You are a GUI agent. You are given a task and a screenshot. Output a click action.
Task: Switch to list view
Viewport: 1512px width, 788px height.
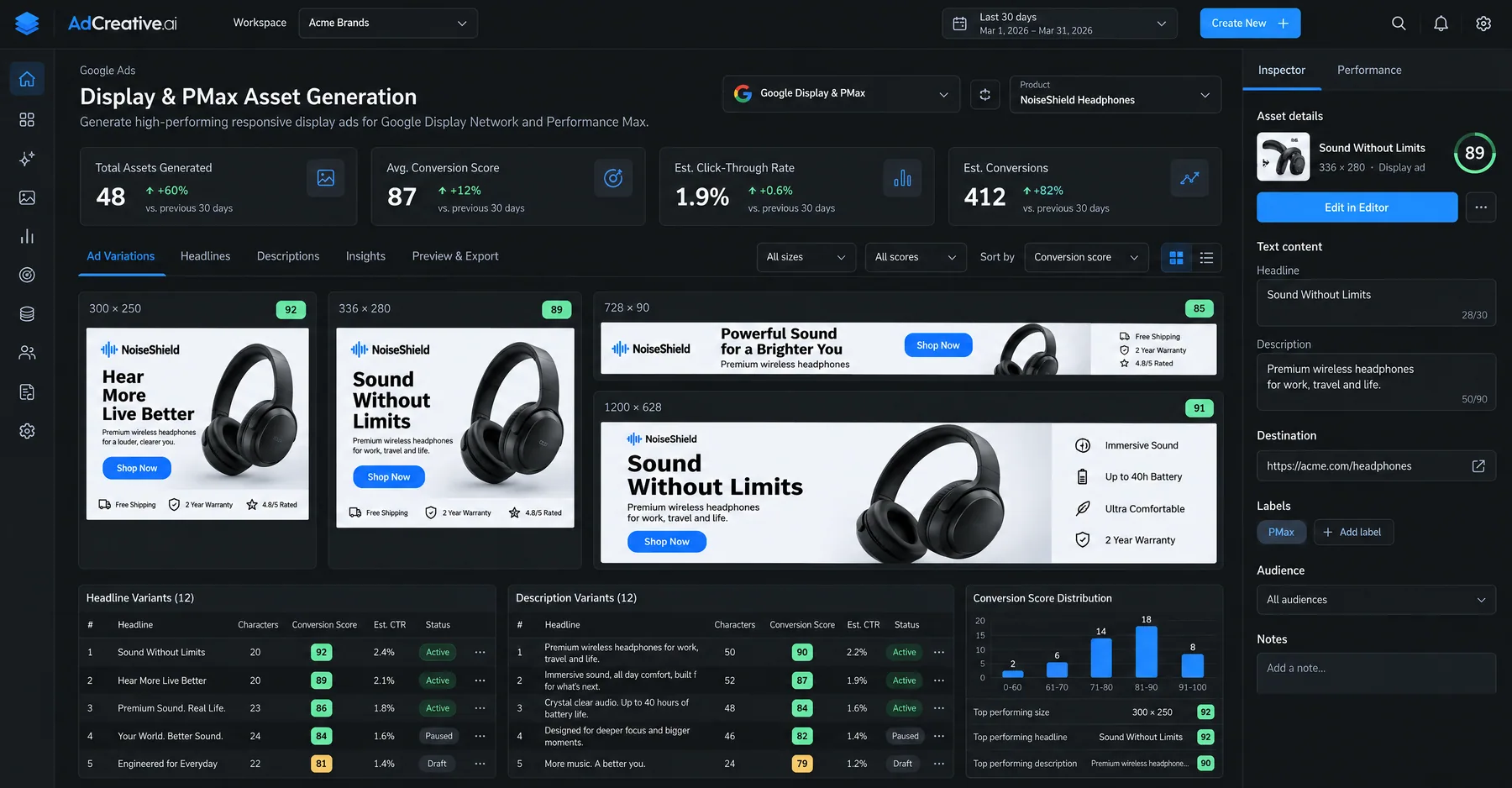coord(1206,258)
